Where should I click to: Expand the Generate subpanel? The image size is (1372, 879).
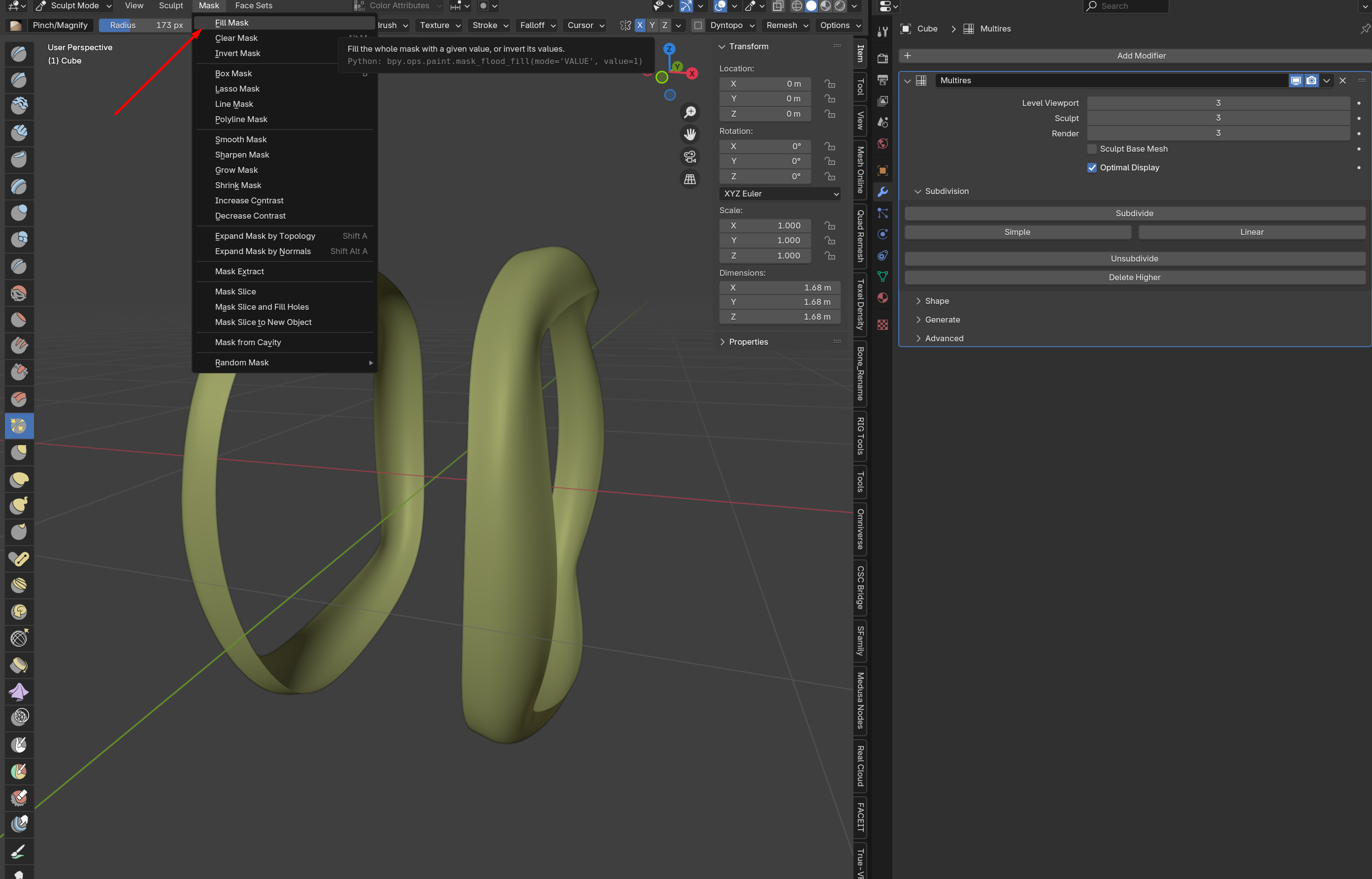coord(942,320)
